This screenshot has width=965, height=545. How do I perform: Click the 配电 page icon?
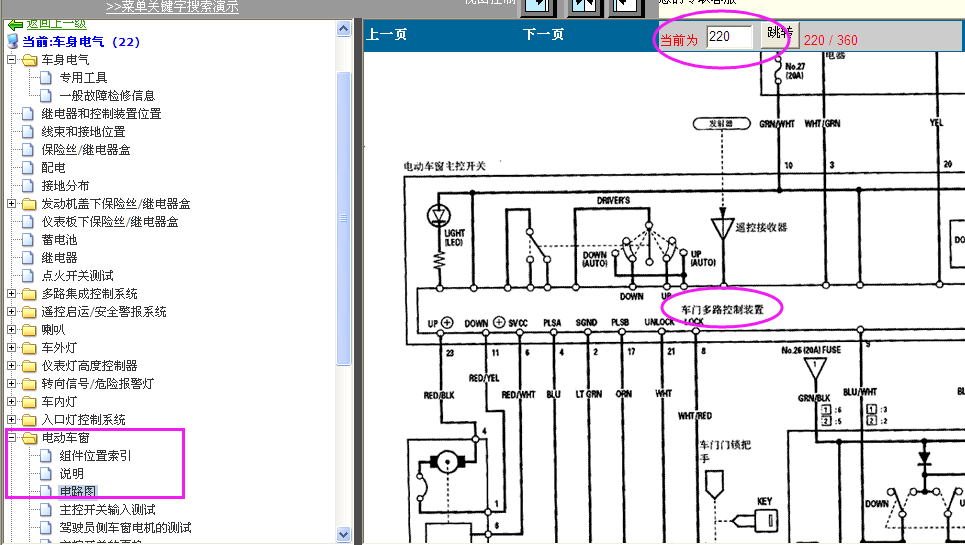point(28,167)
